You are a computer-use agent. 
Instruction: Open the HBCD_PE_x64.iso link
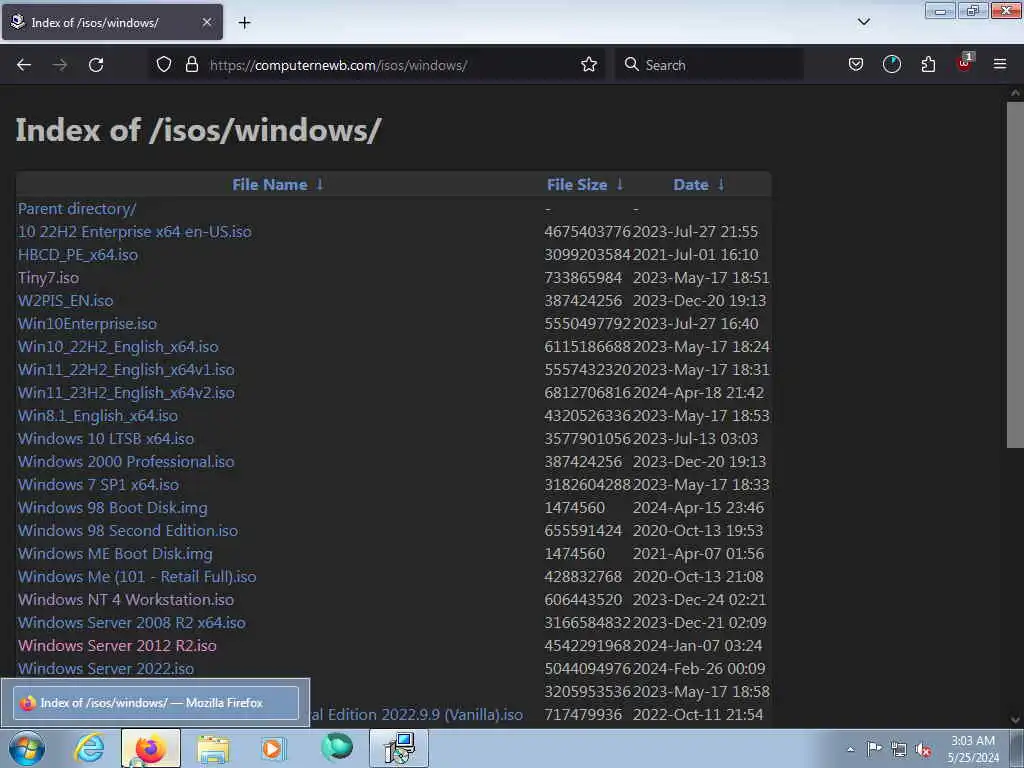click(x=78, y=255)
